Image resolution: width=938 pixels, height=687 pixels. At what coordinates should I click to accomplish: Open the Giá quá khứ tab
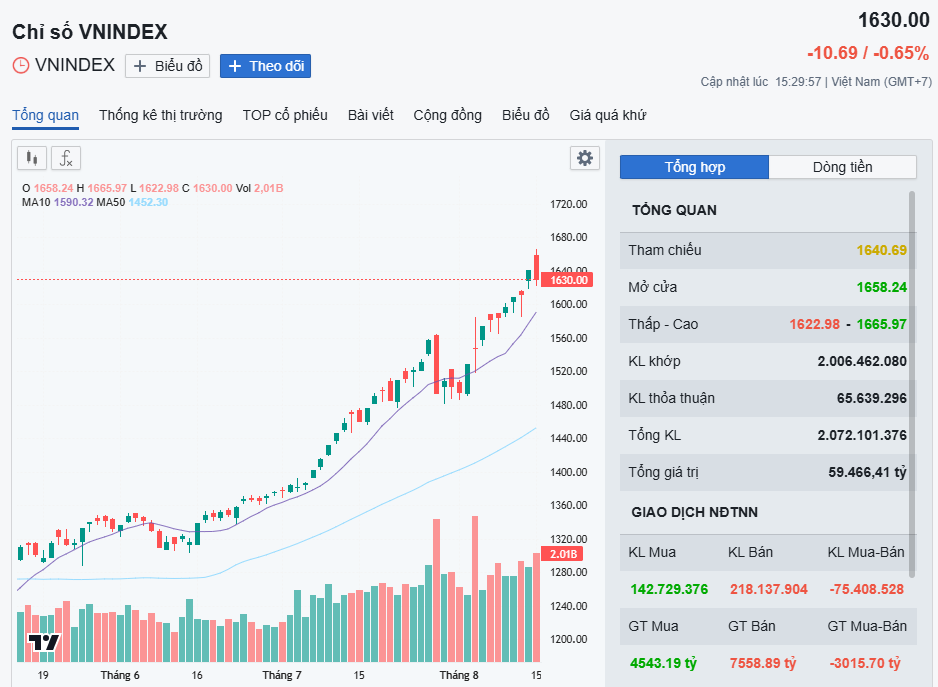[607, 115]
